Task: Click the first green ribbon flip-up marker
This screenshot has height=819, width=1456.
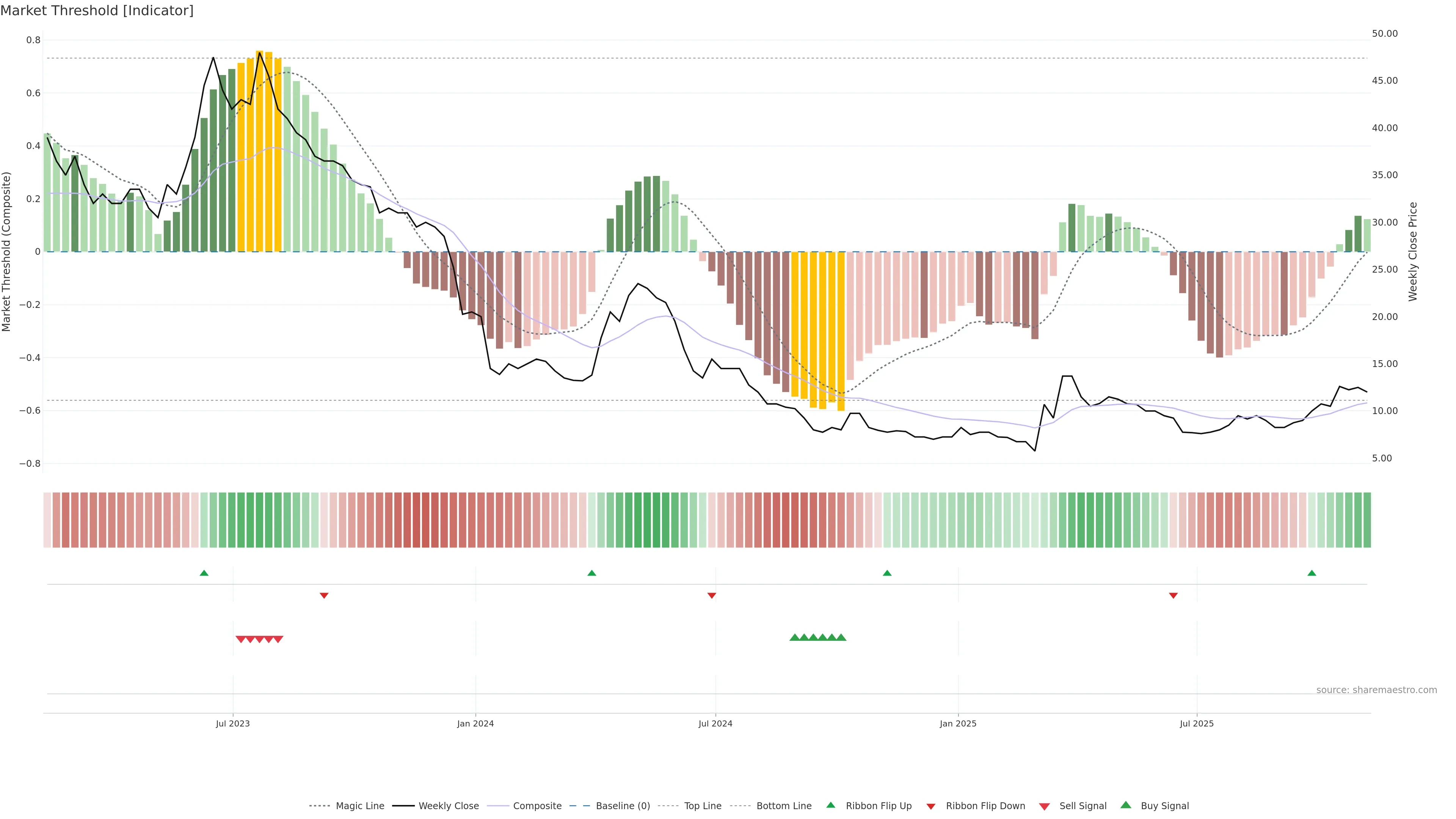Action: click(x=204, y=573)
